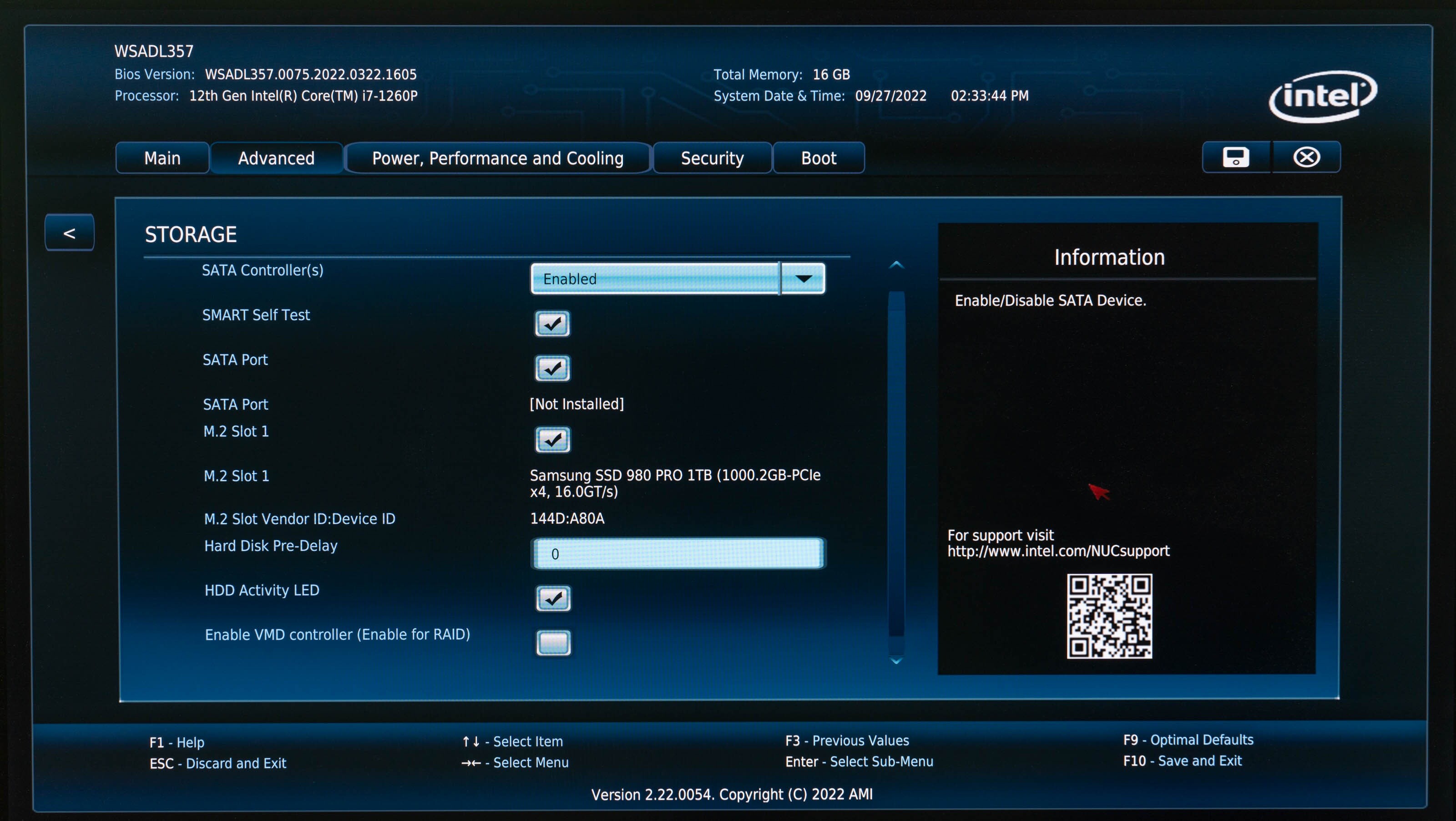Uncheck the SATA Port checkbox
1456x821 pixels.
pyautogui.click(x=552, y=368)
